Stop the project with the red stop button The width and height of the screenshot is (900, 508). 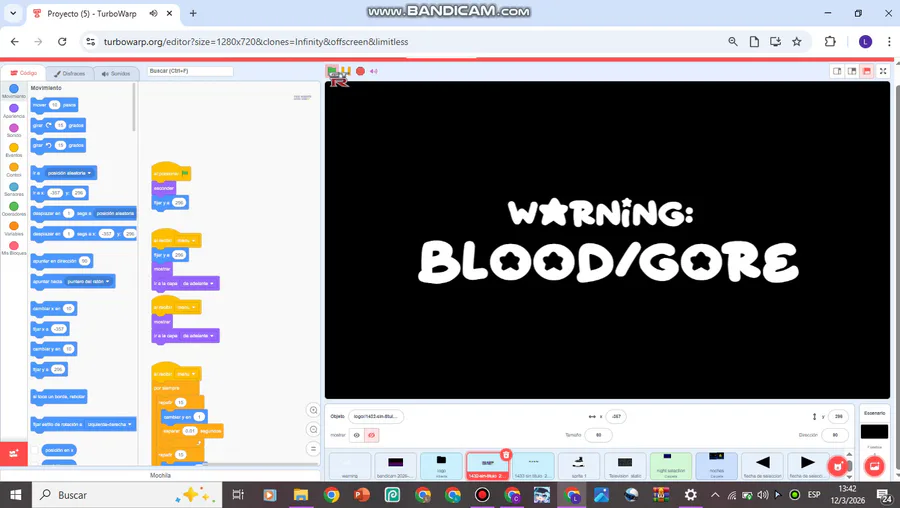point(360,71)
